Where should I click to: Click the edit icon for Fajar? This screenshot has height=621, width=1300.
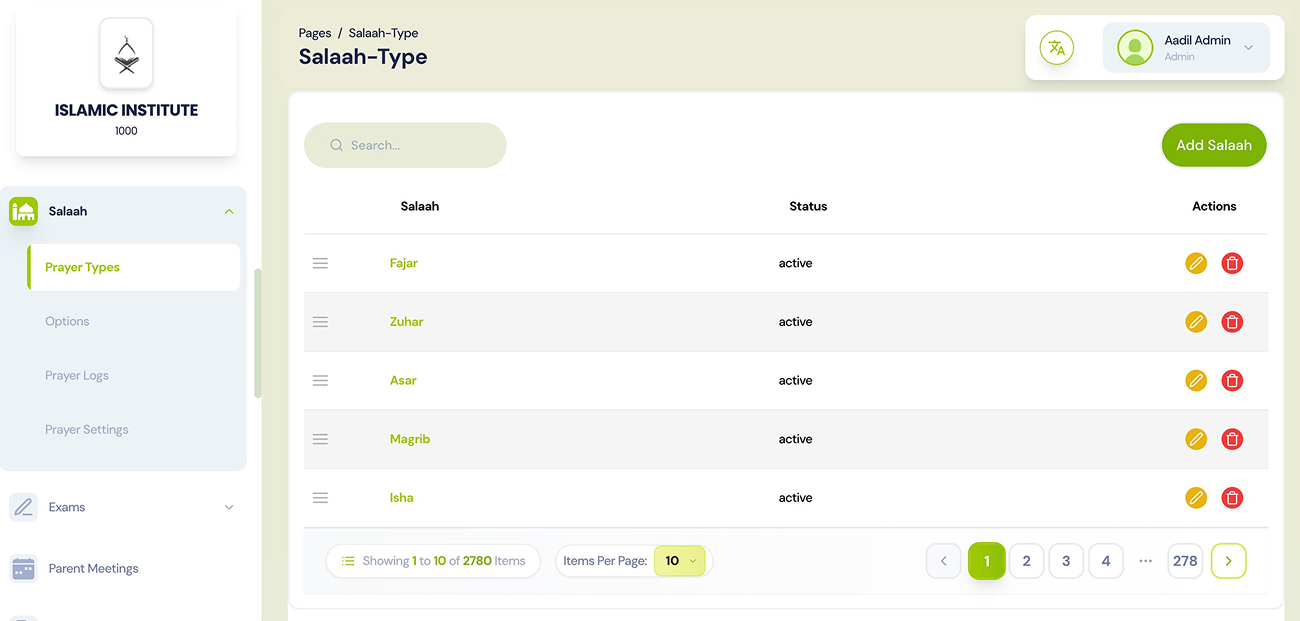tap(1196, 263)
